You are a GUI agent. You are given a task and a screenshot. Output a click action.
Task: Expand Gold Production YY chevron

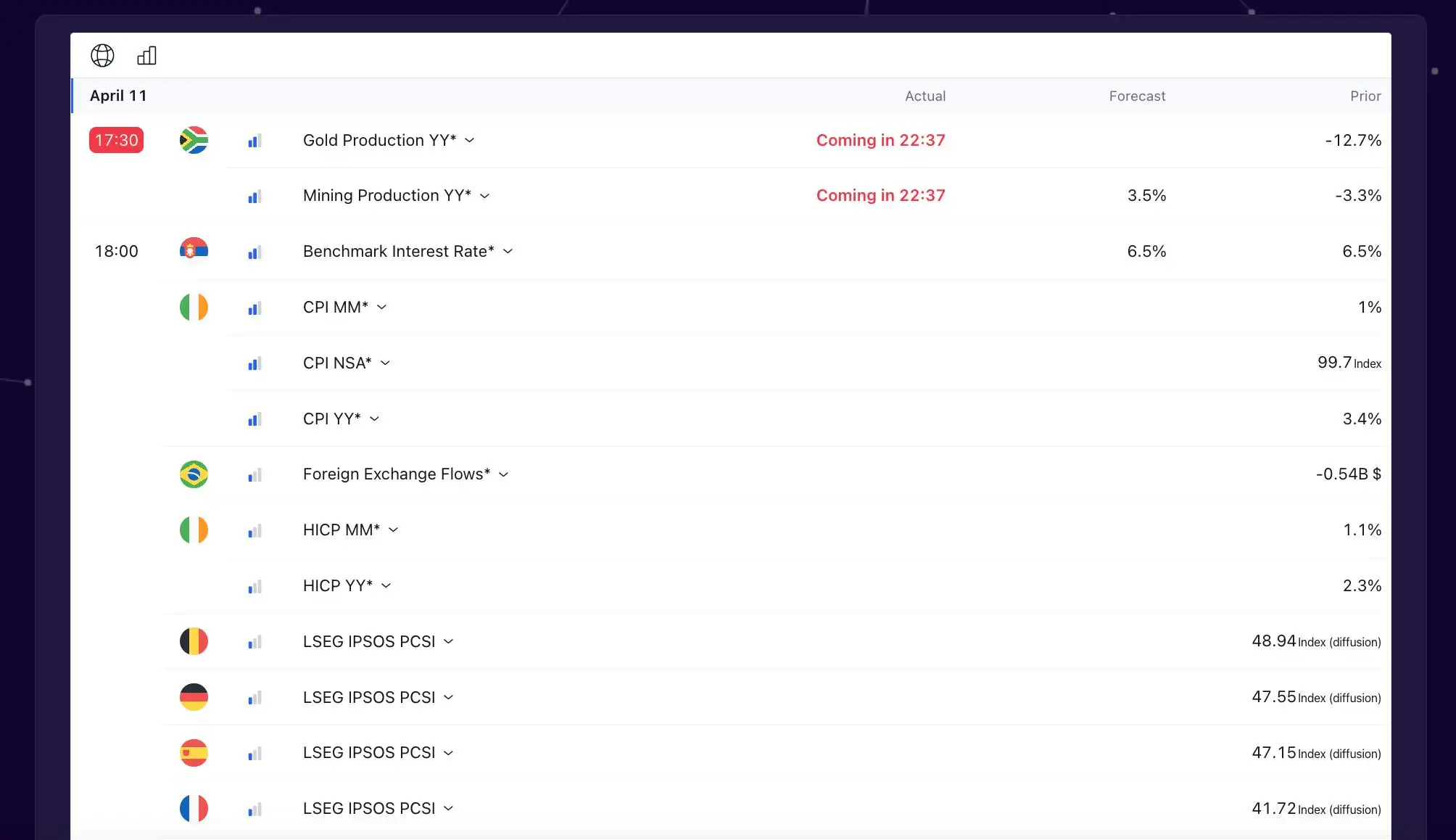(x=469, y=140)
